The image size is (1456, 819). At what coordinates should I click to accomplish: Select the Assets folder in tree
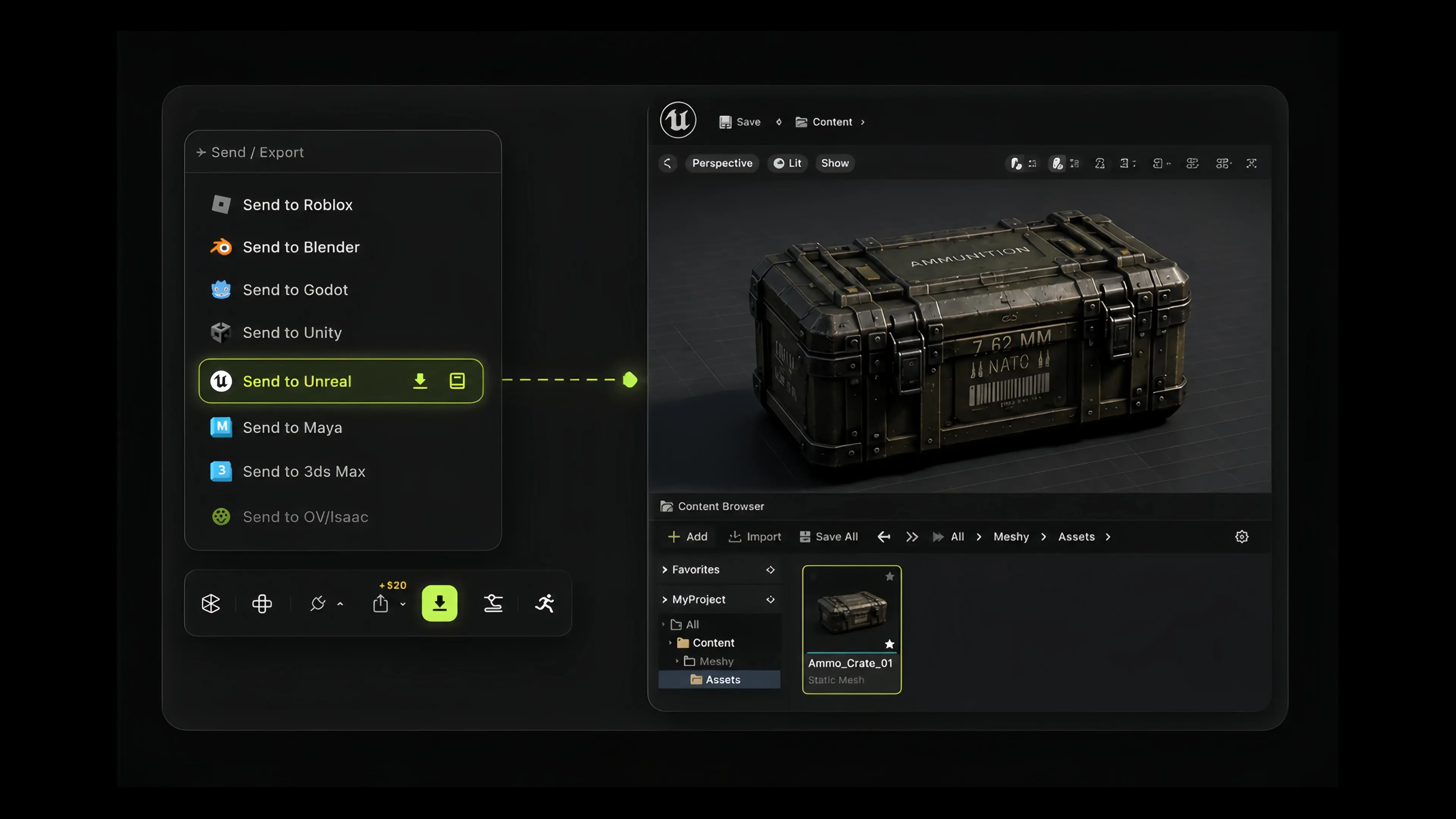click(x=720, y=679)
